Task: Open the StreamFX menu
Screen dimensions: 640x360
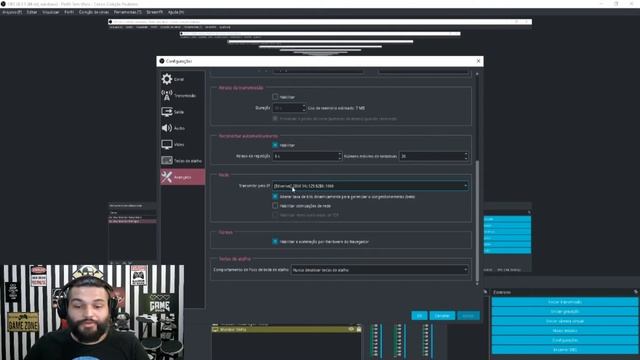Action: (154, 12)
